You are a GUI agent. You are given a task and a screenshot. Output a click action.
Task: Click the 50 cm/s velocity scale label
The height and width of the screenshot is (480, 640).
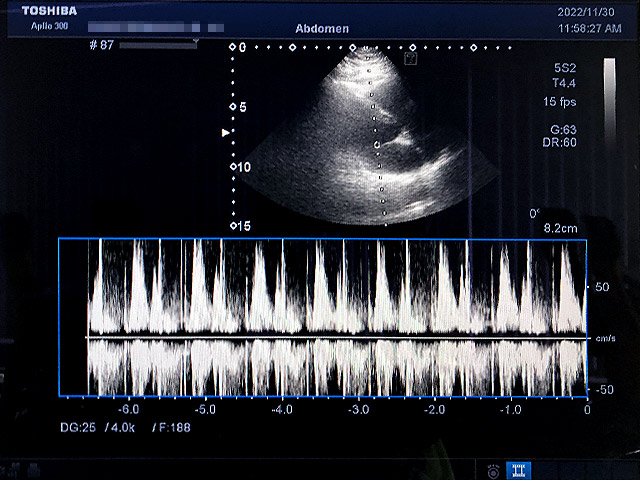(602, 287)
